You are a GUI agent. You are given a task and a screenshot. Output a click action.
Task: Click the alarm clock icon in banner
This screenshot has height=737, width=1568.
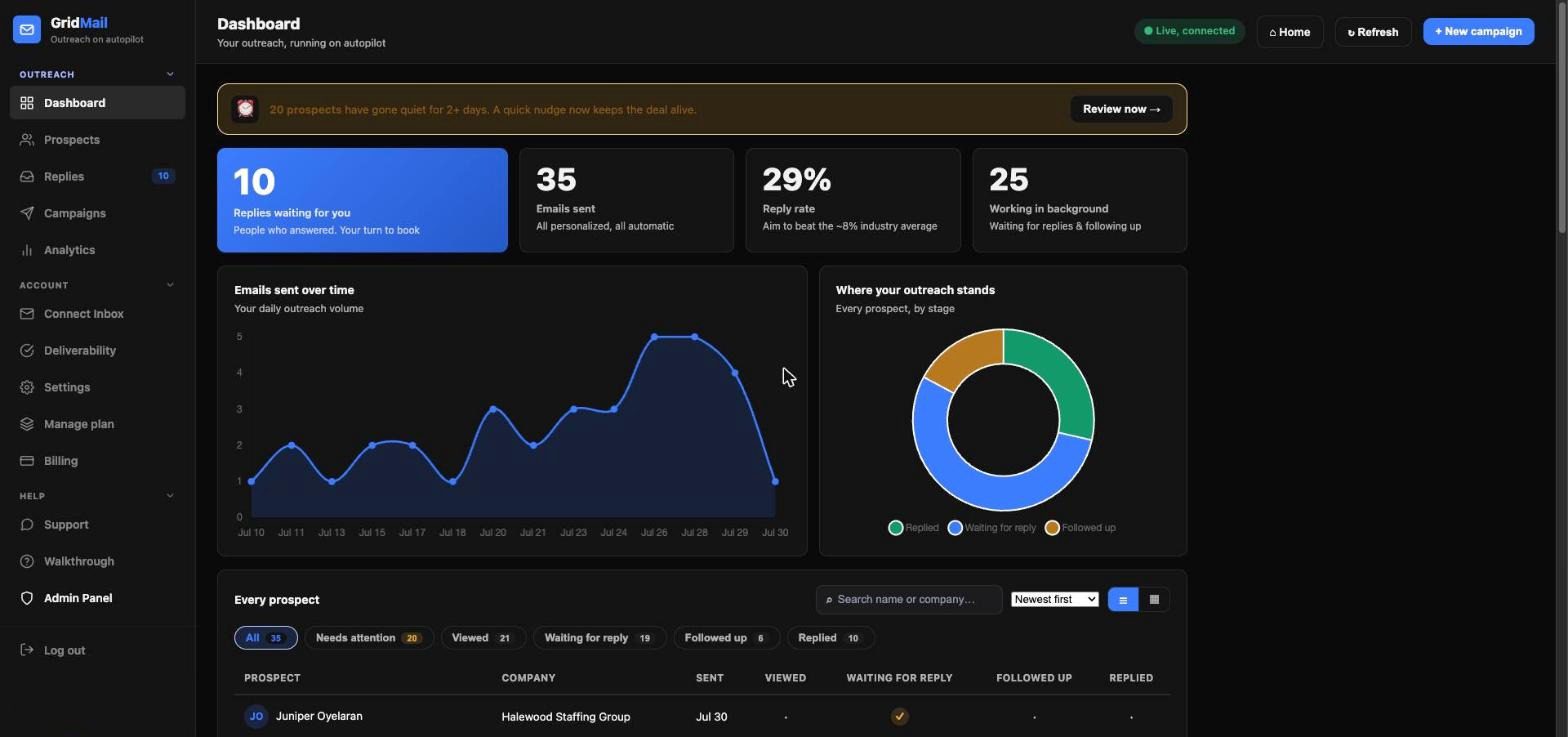(245, 109)
